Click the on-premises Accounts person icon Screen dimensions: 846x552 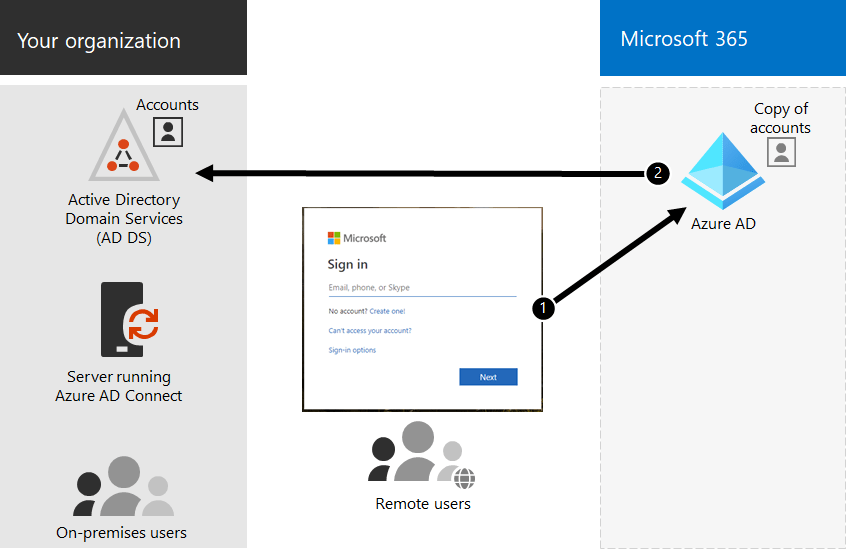click(x=168, y=131)
